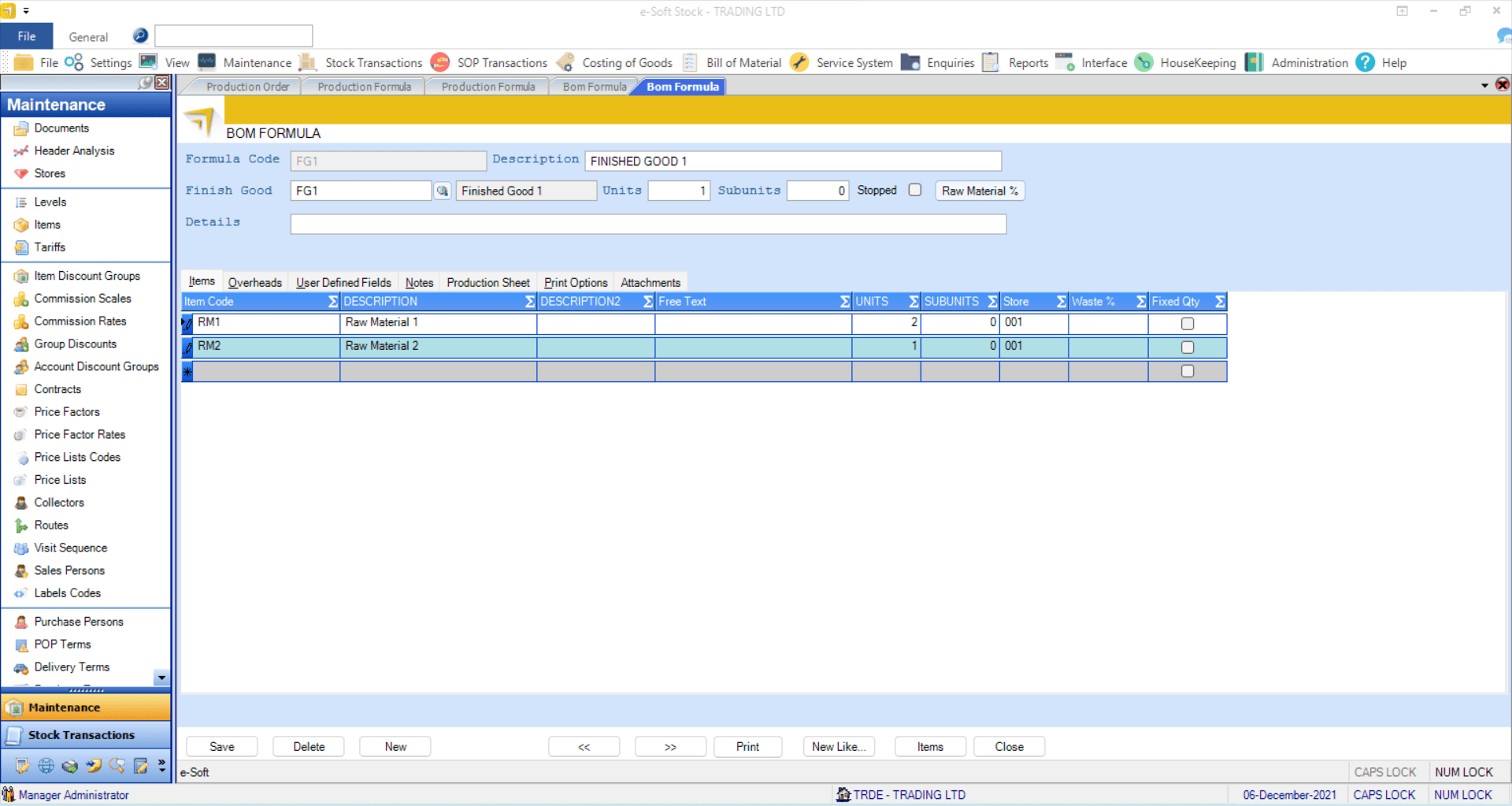Click the Finish Good lookup magnifier icon
This screenshot has width=1512, height=806.
(x=443, y=191)
